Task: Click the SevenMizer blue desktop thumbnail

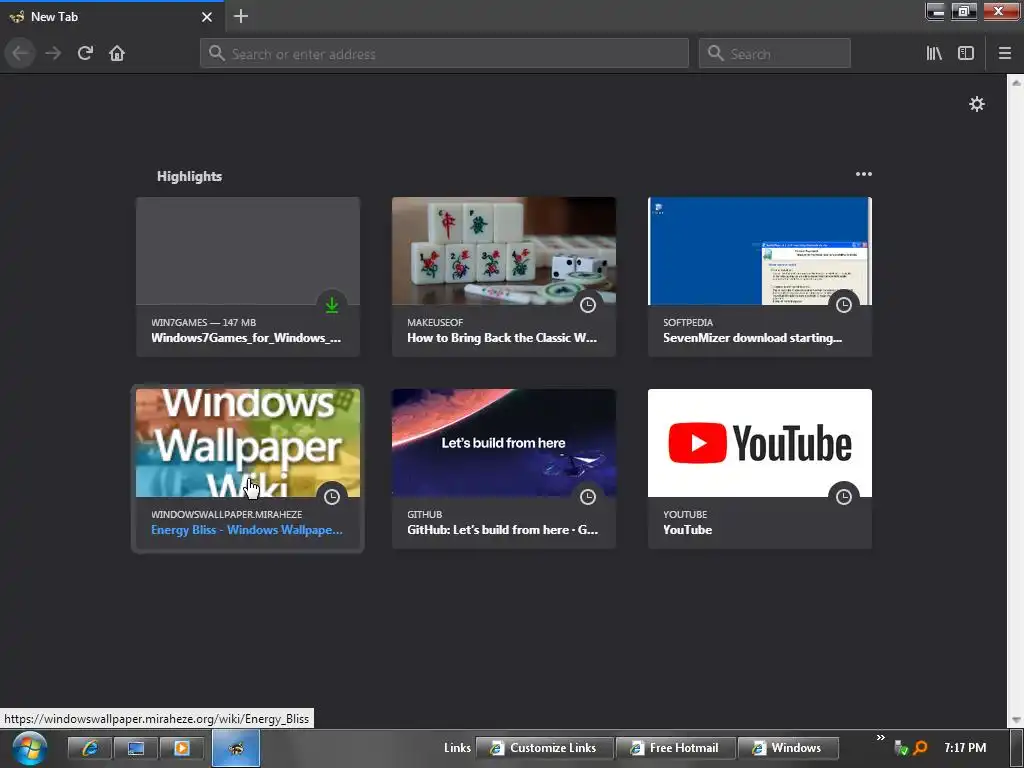Action: [760, 251]
